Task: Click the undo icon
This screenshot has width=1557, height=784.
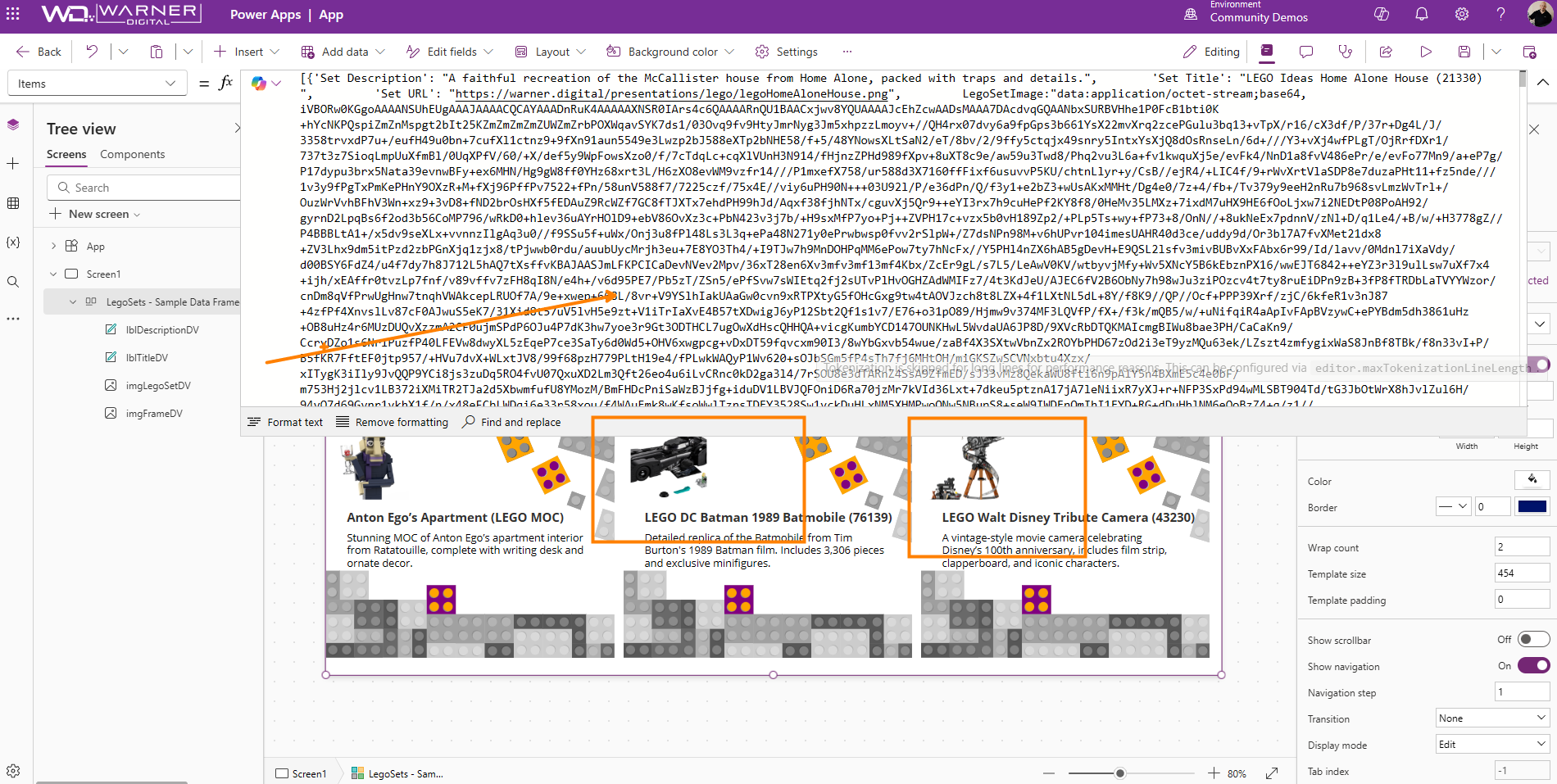Action: [x=92, y=52]
